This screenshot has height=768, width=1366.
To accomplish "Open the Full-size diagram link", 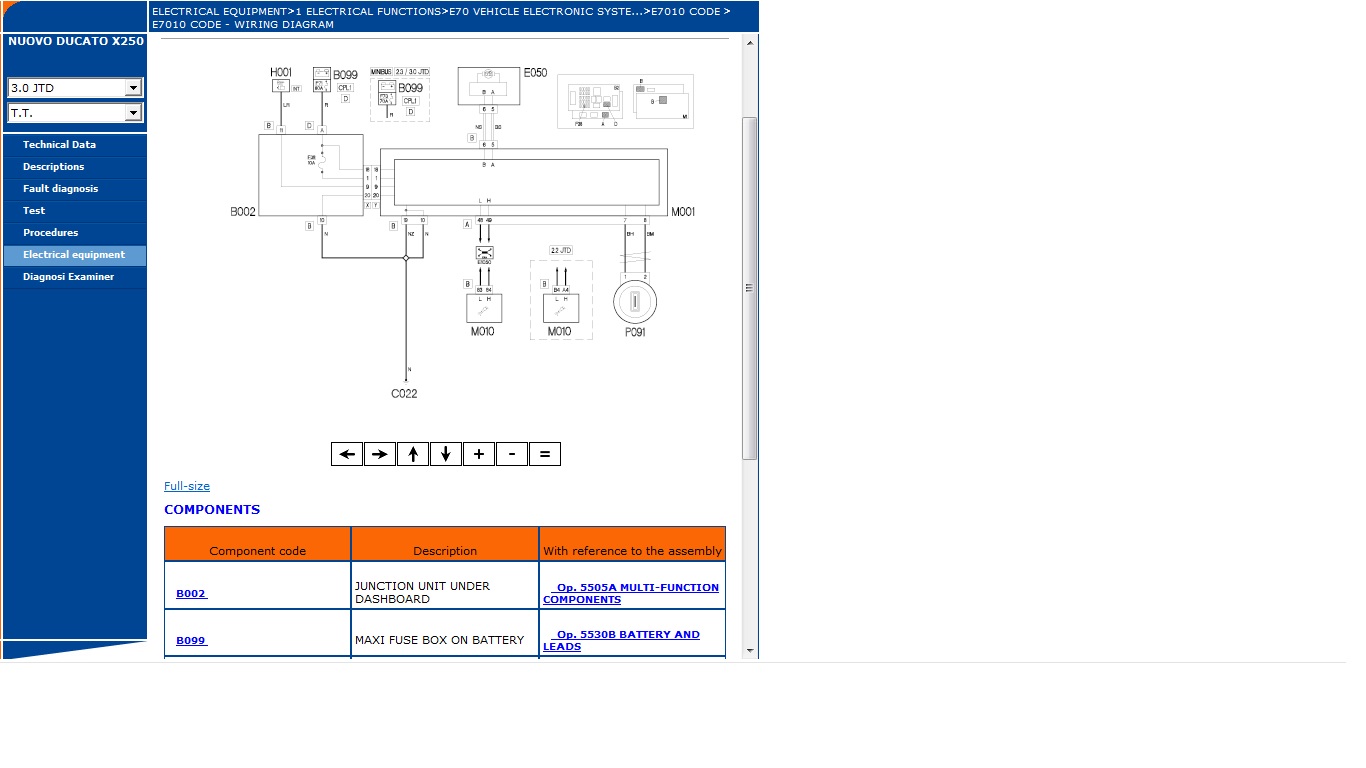I will (x=187, y=486).
